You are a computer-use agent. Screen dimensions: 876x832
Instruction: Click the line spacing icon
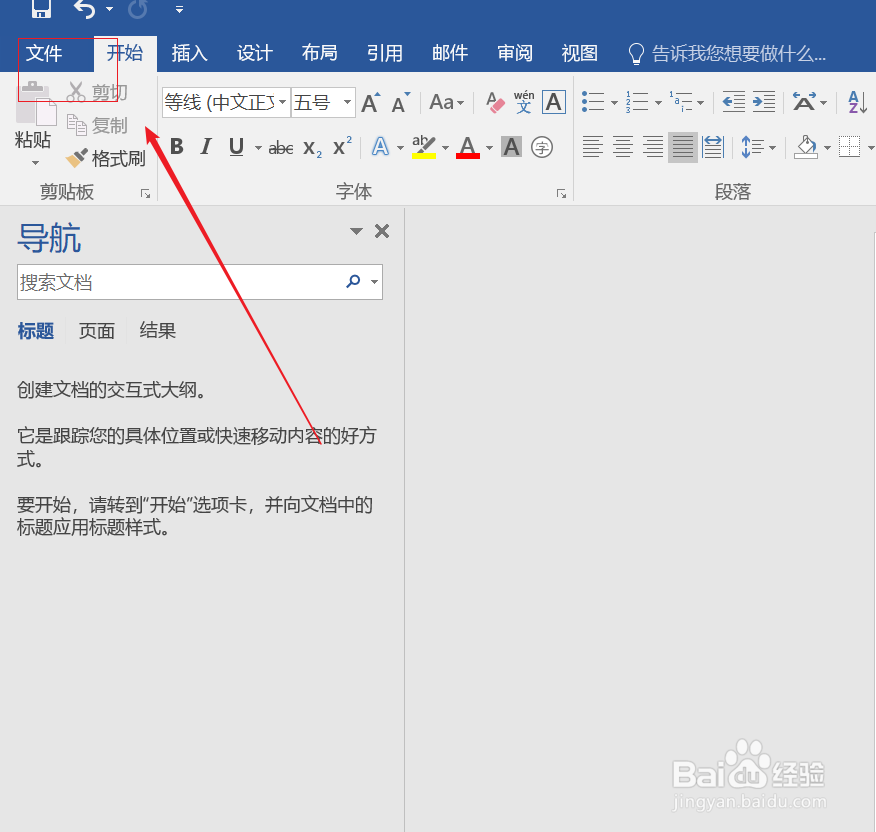click(752, 147)
